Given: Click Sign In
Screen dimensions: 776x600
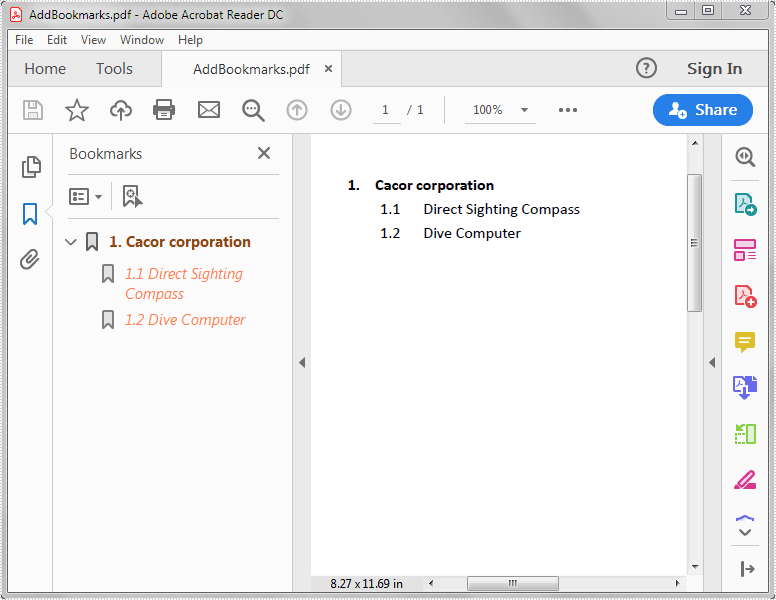Looking at the screenshot, I should (x=714, y=68).
